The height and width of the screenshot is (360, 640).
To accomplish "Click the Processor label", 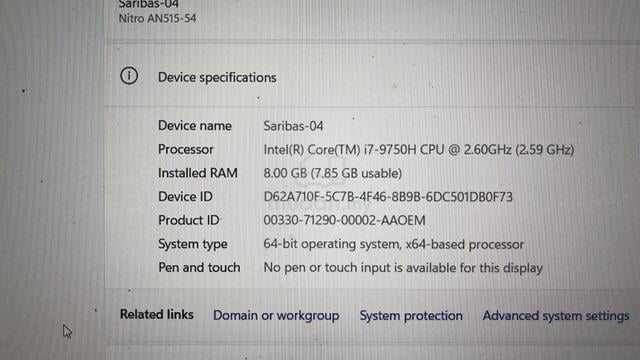I will 186,149.
